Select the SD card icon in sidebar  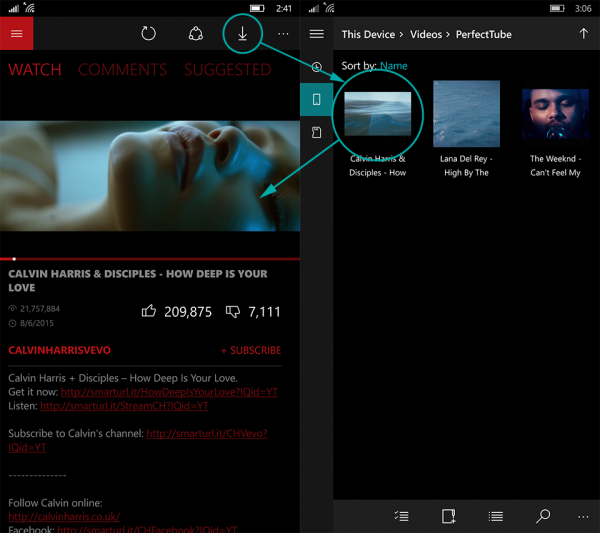(x=317, y=132)
